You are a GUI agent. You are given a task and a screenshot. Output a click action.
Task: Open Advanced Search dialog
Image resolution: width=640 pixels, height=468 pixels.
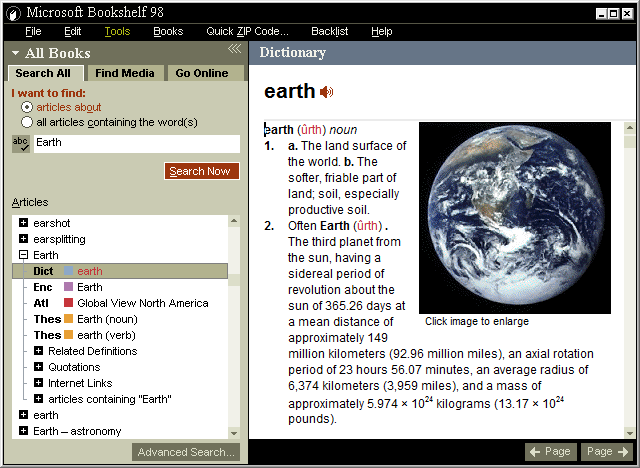coord(186,452)
